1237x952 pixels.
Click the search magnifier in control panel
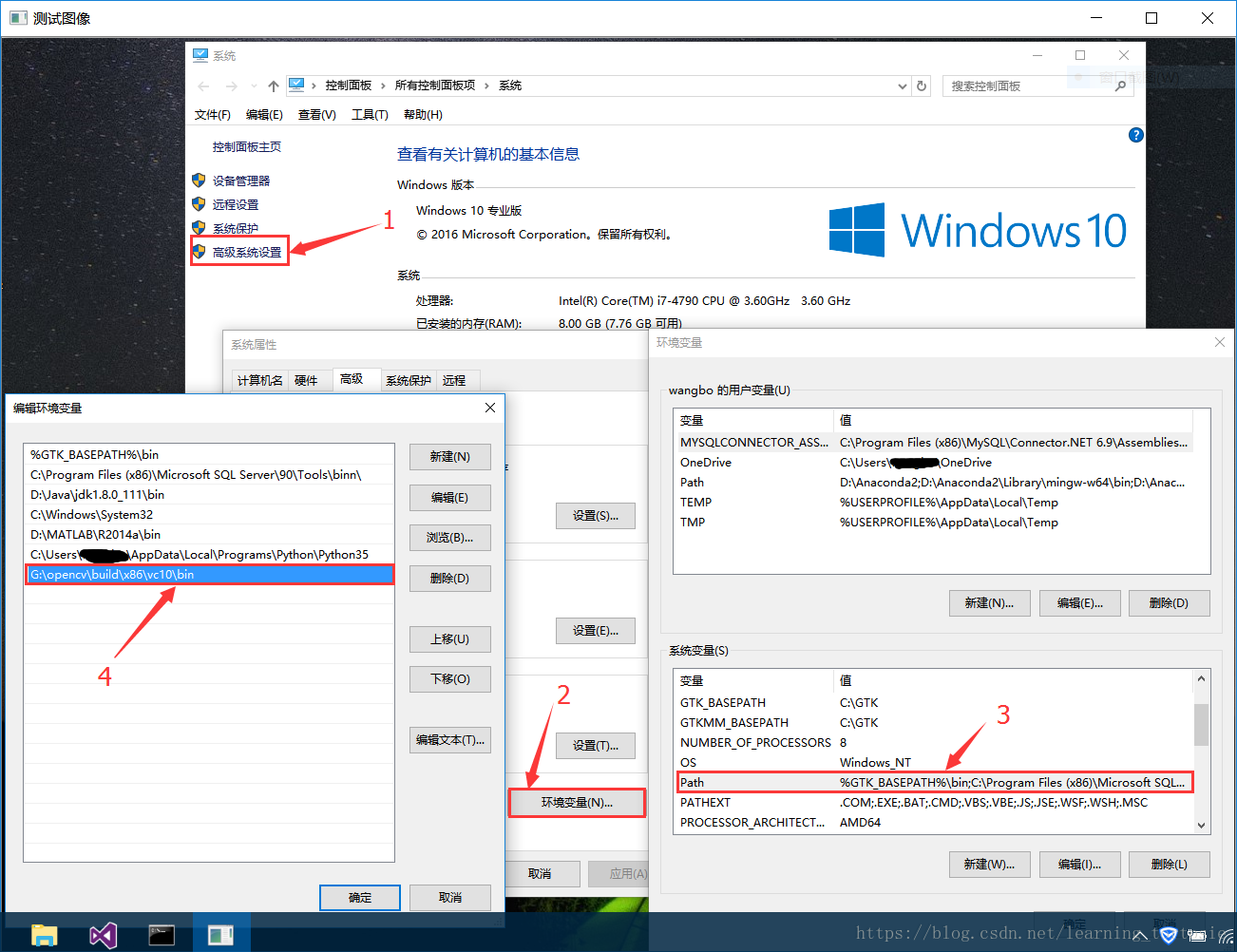(1120, 86)
